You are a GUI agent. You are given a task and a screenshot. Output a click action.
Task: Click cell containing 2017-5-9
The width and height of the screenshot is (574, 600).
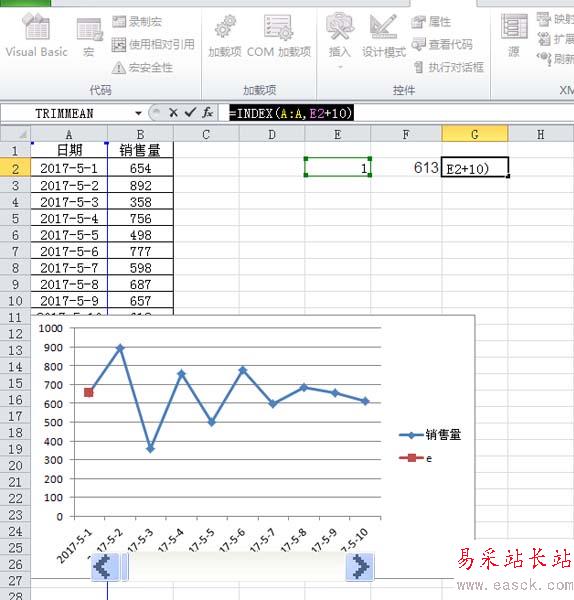click(69, 300)
